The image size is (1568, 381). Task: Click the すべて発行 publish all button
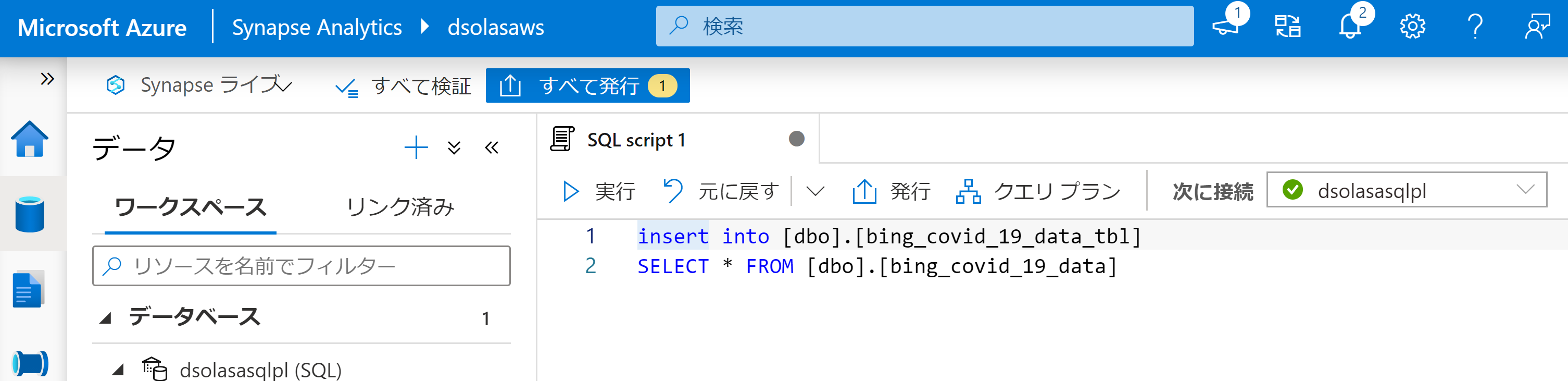[587, 86]
